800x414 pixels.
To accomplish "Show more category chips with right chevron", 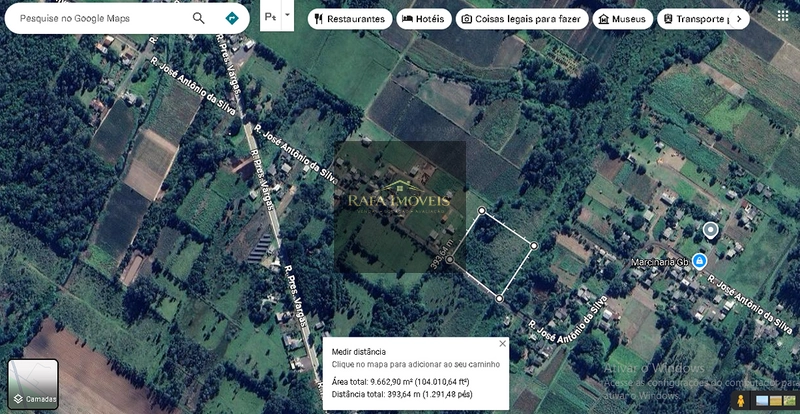I will point(739,19).
